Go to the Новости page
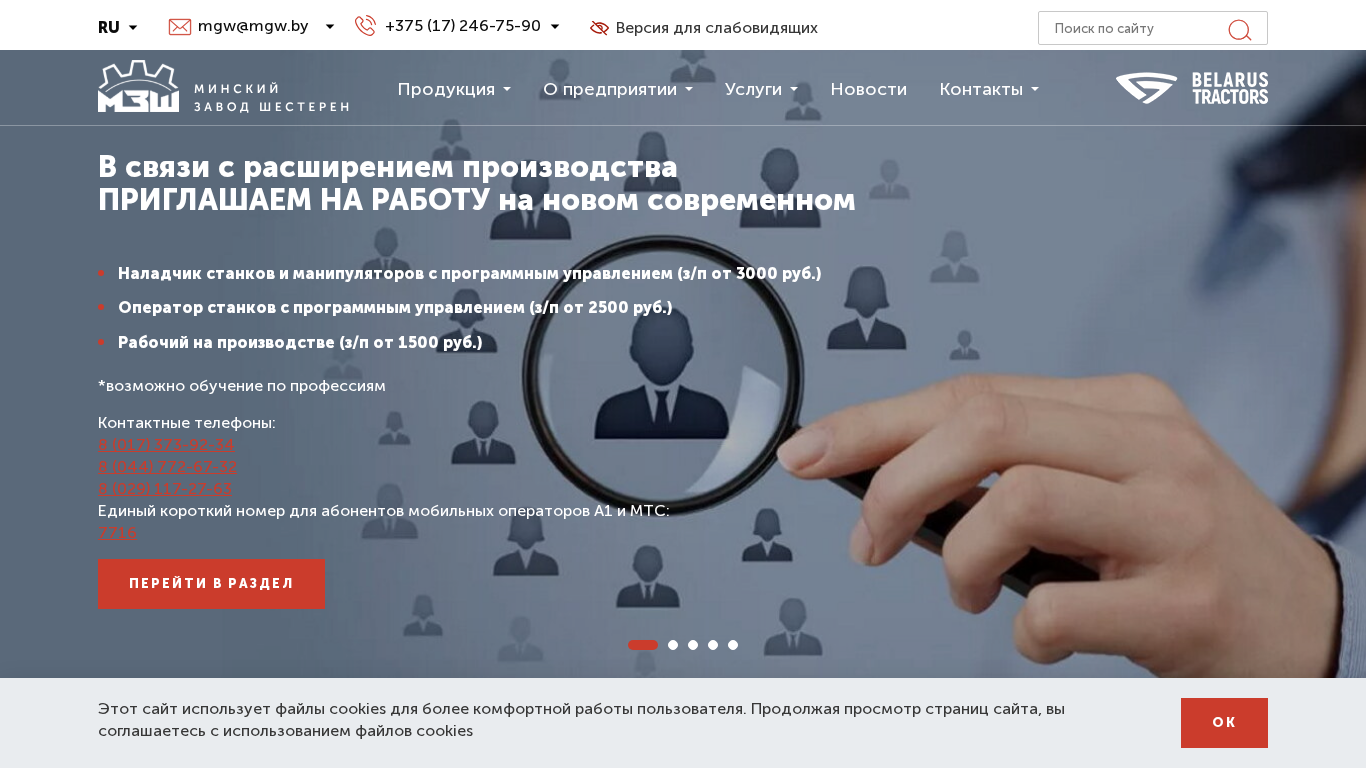 coord(869,89)
